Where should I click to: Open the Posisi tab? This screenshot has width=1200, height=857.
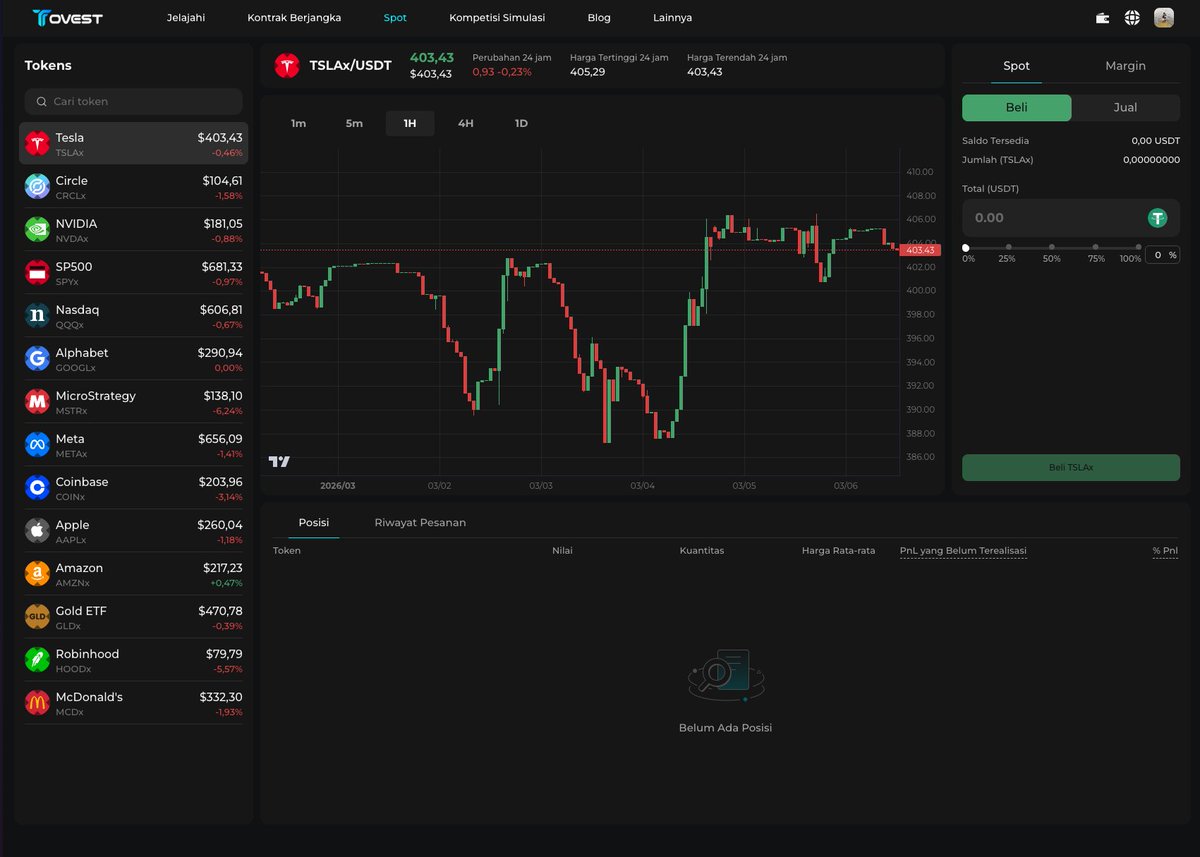pyautogui.click(x=314, y=523)
